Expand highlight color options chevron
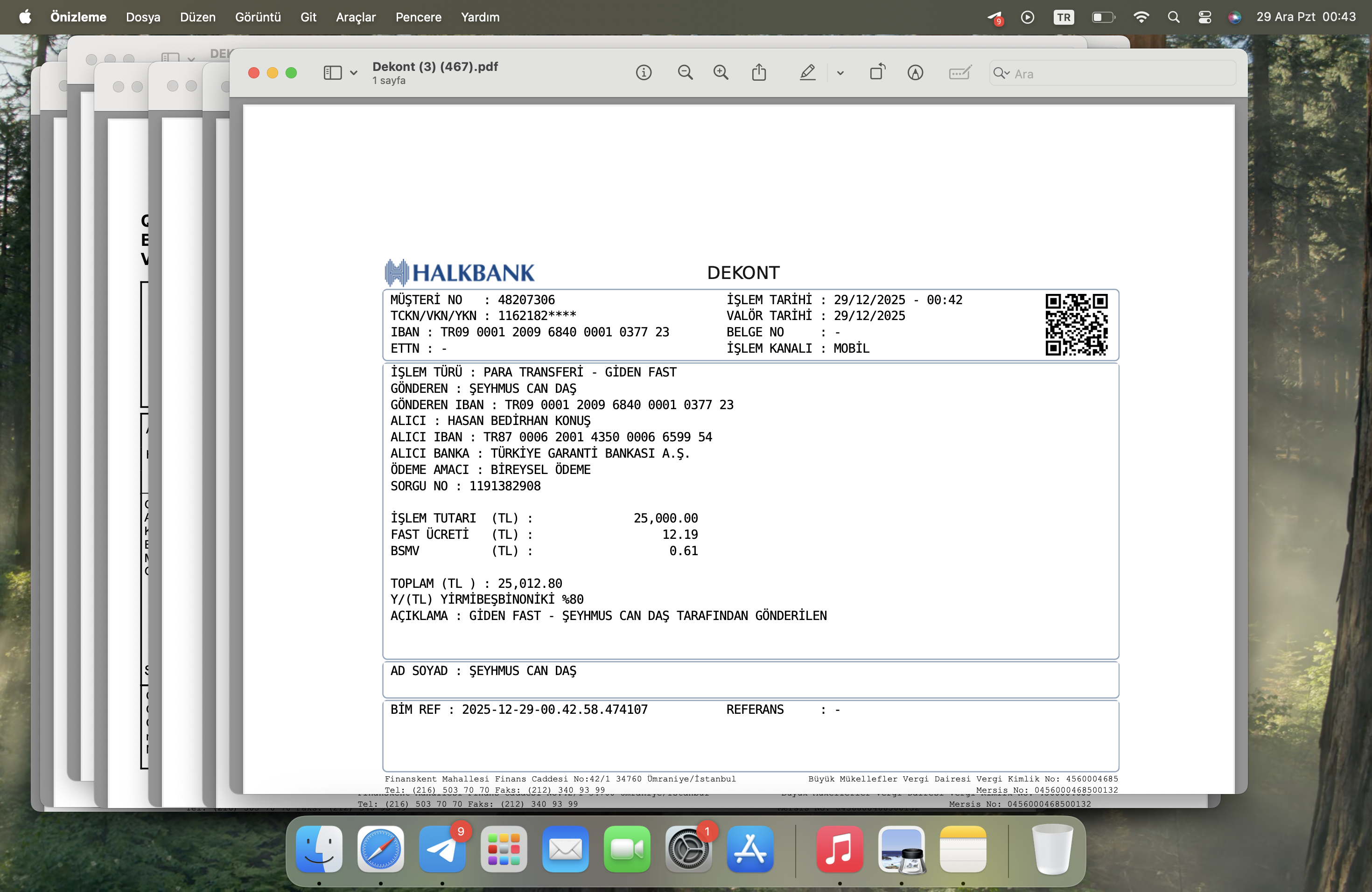This screenshot has height=892, width=1372. pos(840,73)
